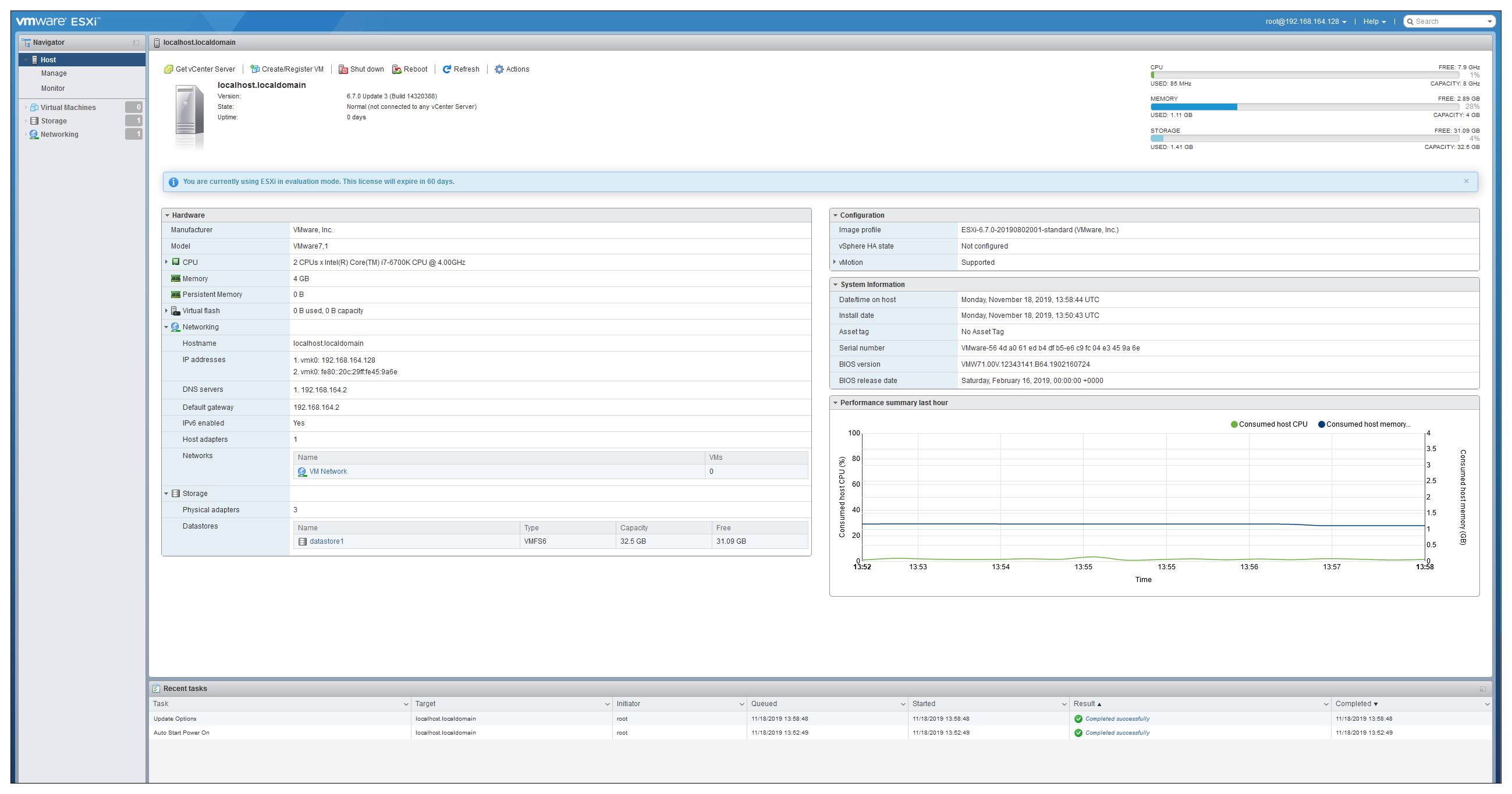Click Create/Register VM button
Image resolution: width=1512 pixels, height=794 pixels.
coord(287,69)
